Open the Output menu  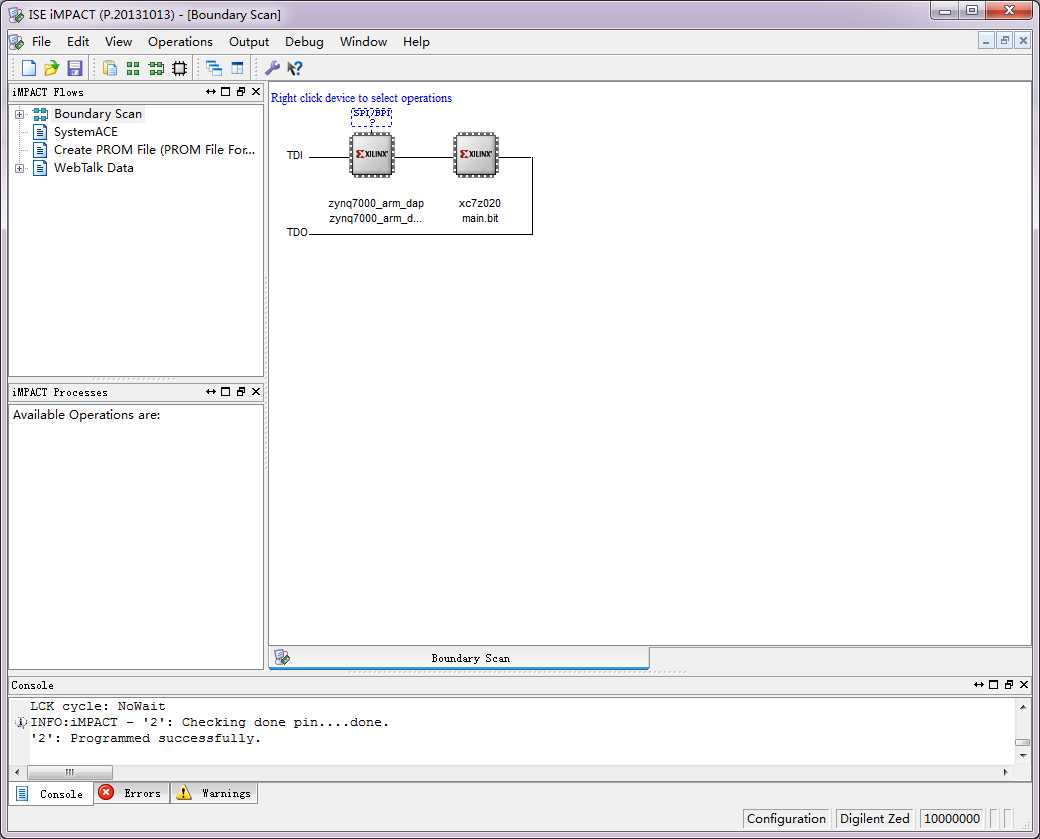tap(249, 42)
